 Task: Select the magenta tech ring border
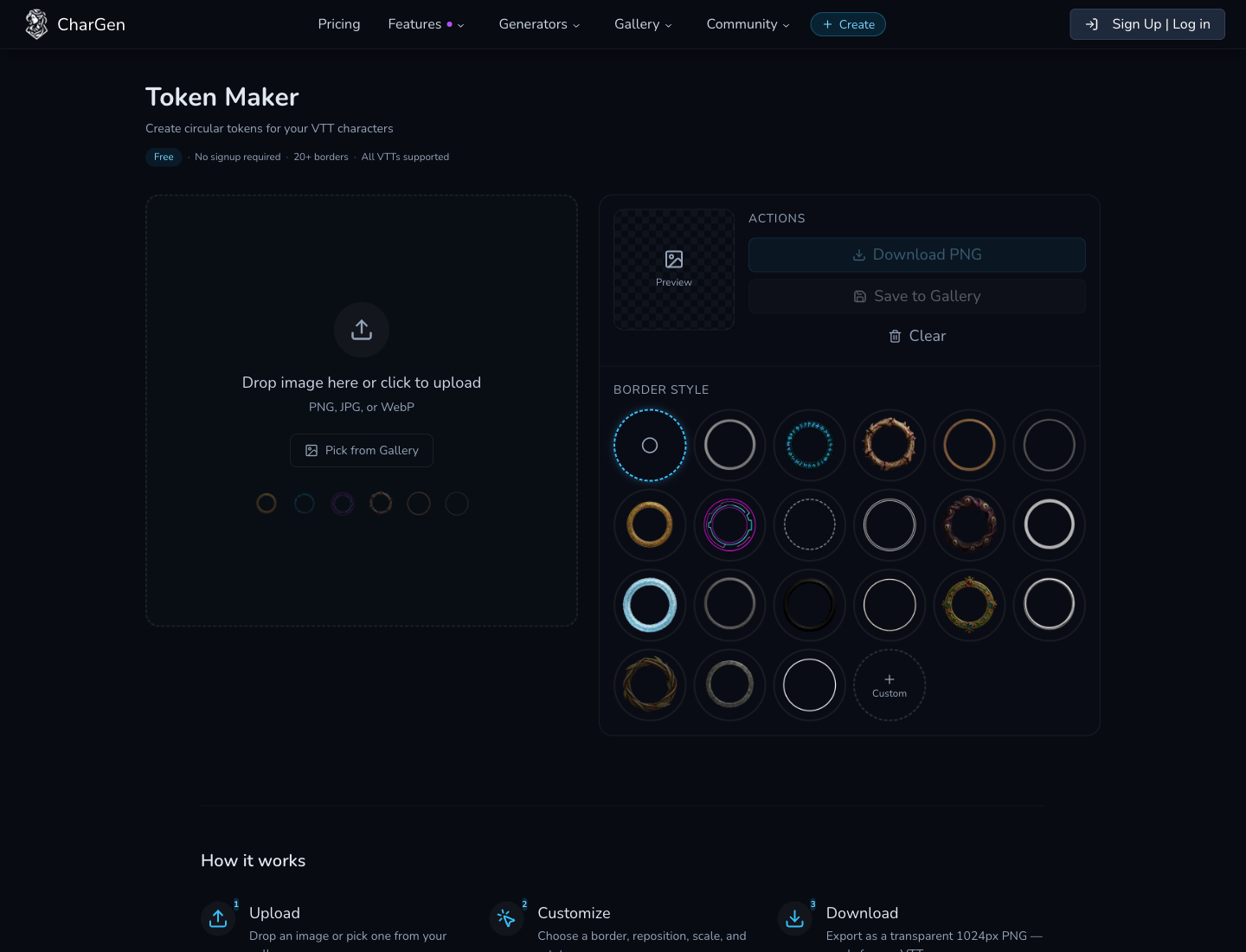729,525
